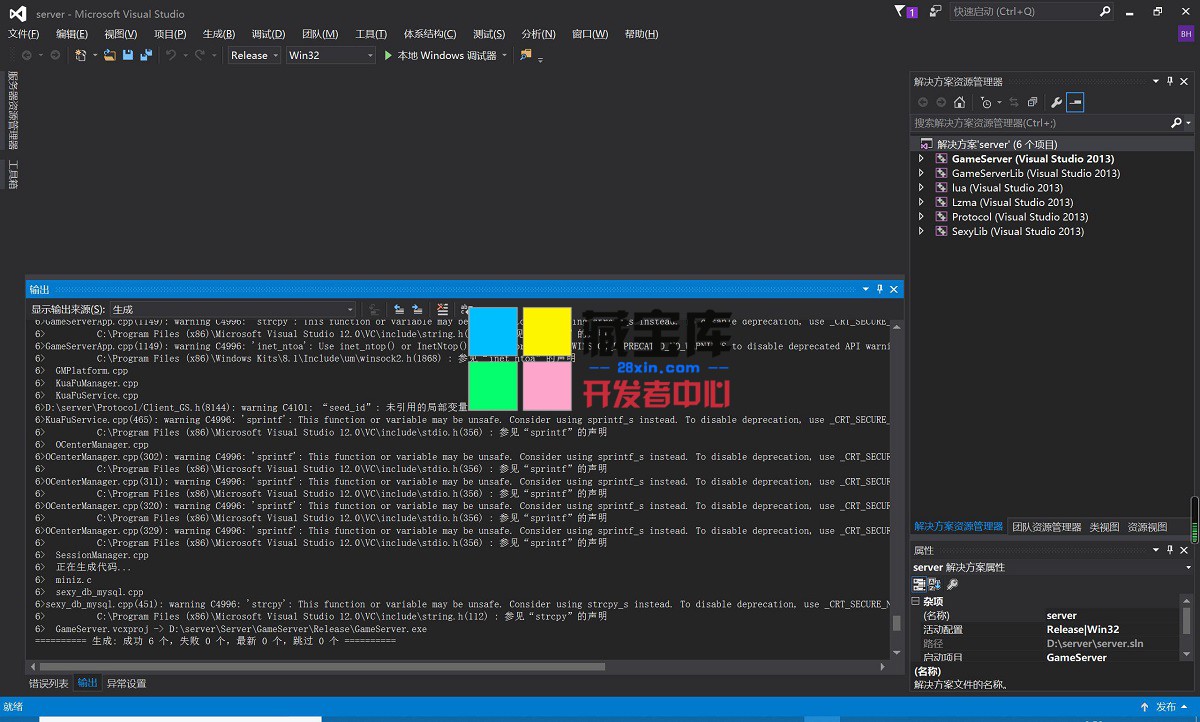Viewport: 1200px width, 722px height.
Task: Click the 发布 publish button in status bar
Action: tap(1166, 707)
